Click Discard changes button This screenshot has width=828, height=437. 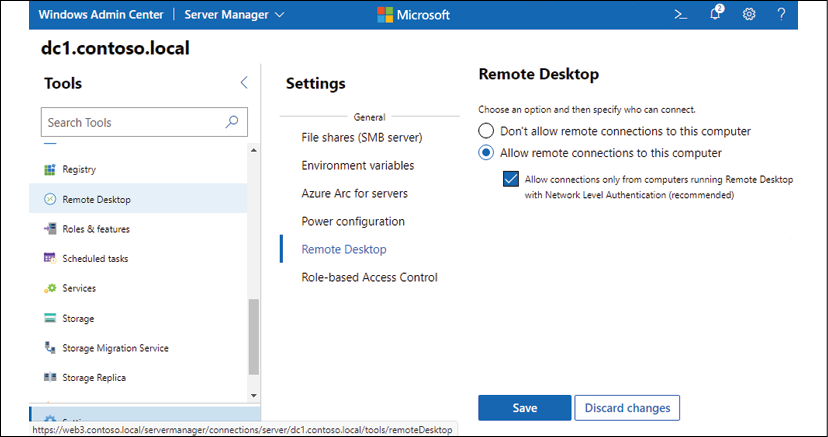(x=627, y=408)
